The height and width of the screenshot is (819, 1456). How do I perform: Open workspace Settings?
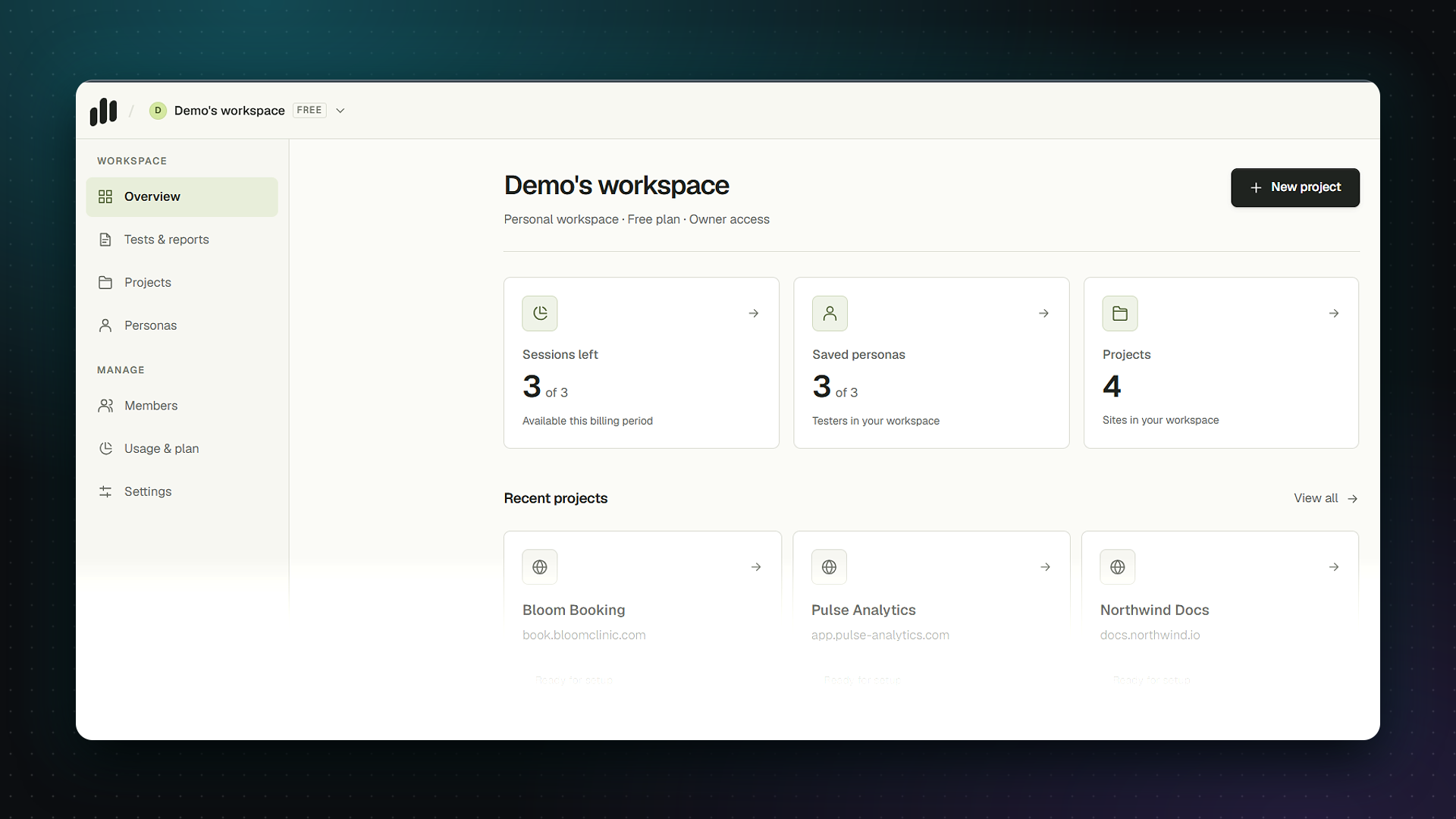coord(182,492)
